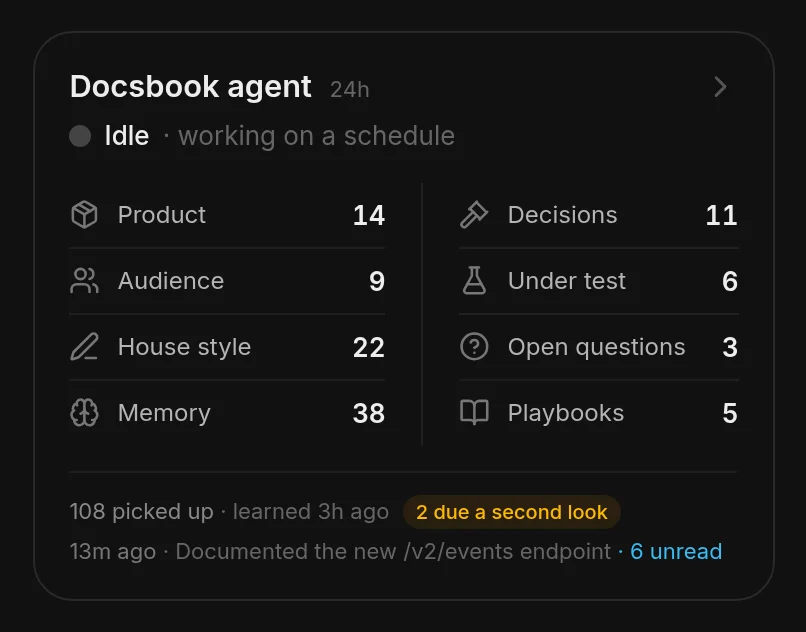Viewport: 806px width, 632px height.
Task: Click the Under test flask icon
Action: [474, 281]
